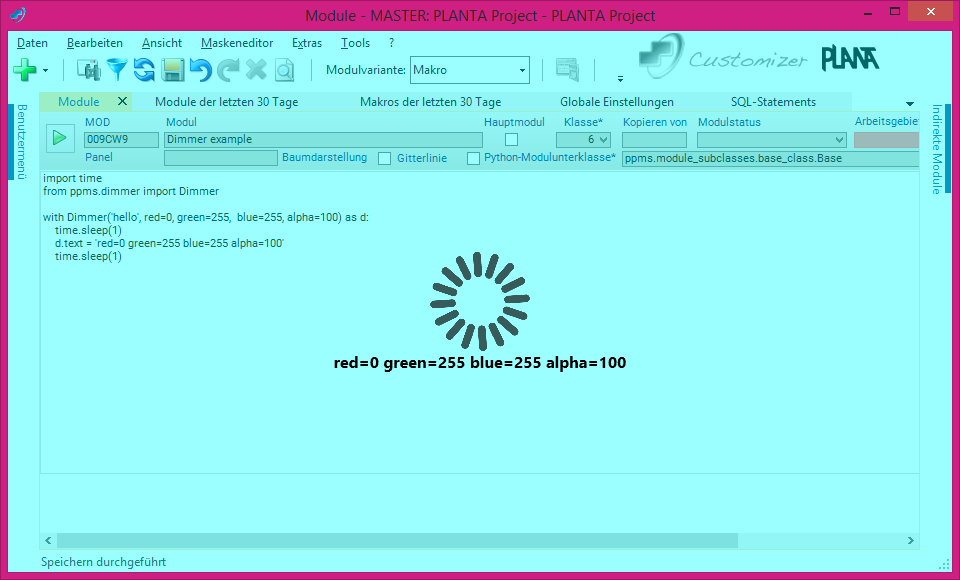Open the toolbar overflow options arrow

(x=620, y=78)
